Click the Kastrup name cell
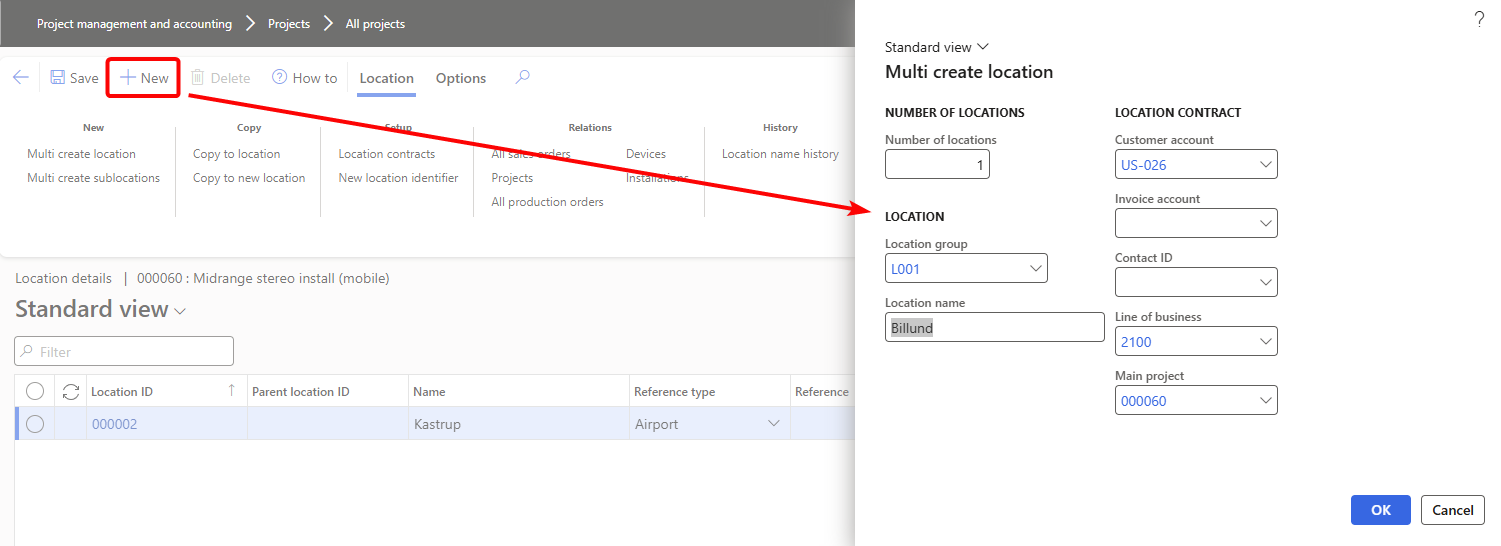1501x546 pixels. tap(517, 424)
